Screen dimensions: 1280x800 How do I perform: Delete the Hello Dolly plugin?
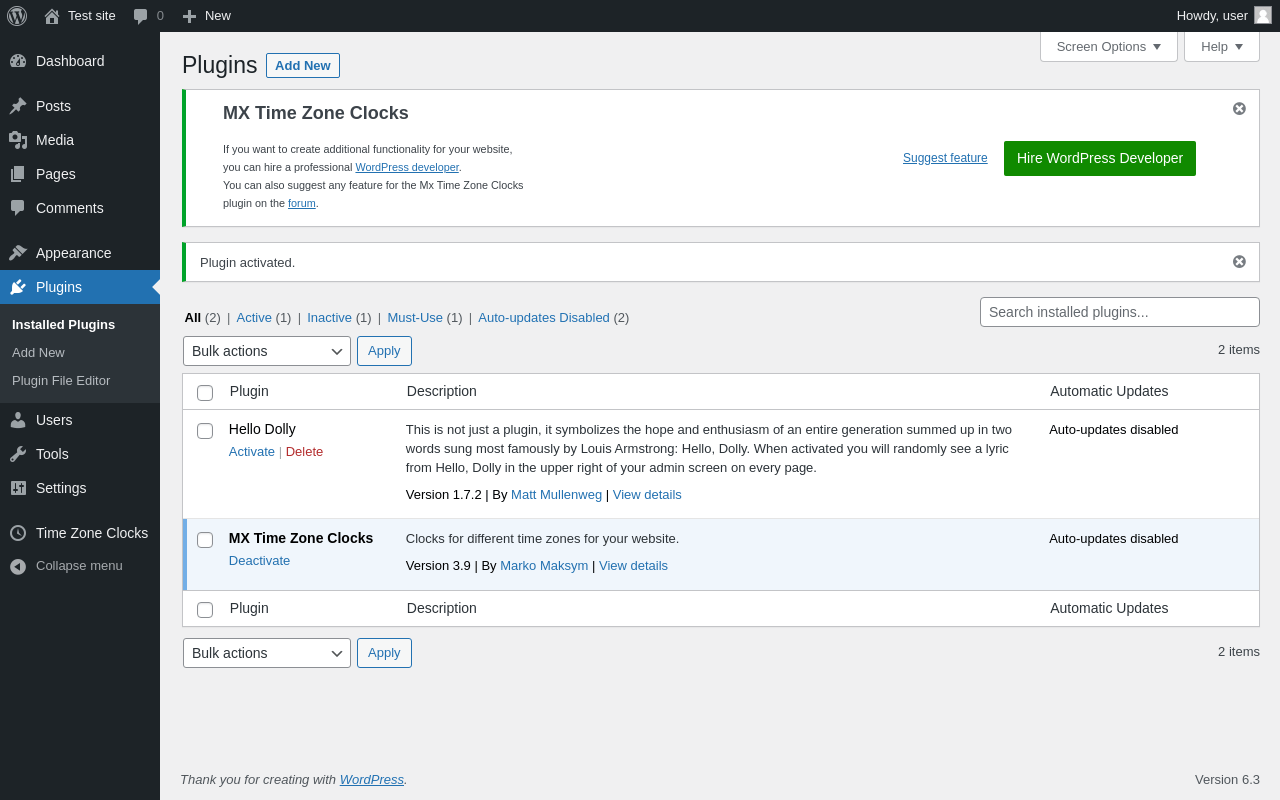[304, 452]
